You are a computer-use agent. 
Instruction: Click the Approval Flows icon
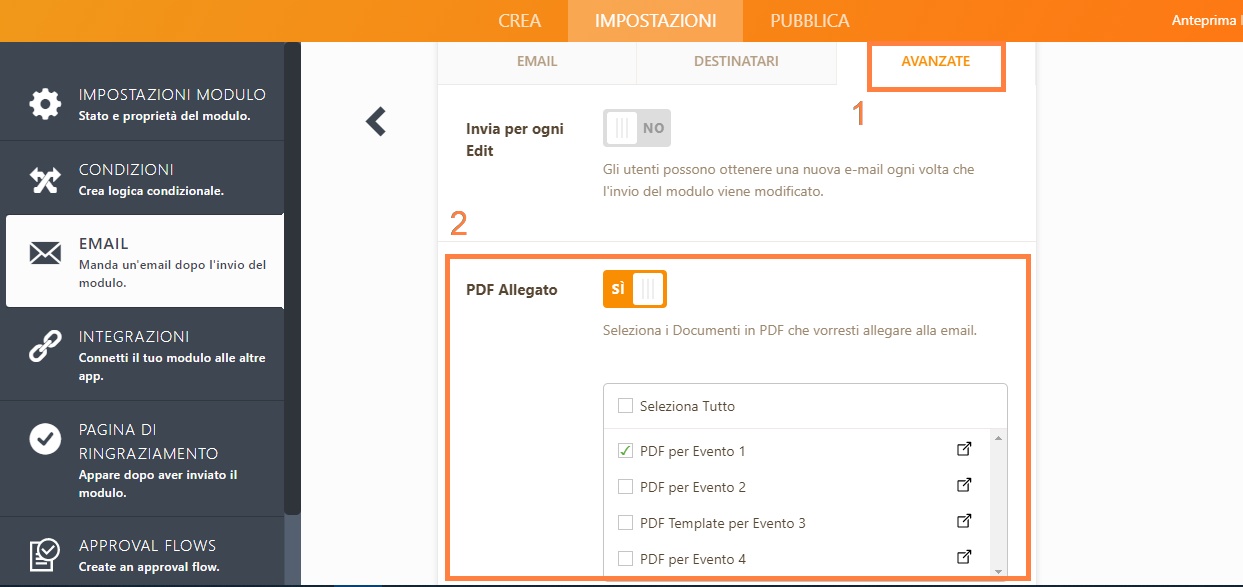click(x=45, y=553)
